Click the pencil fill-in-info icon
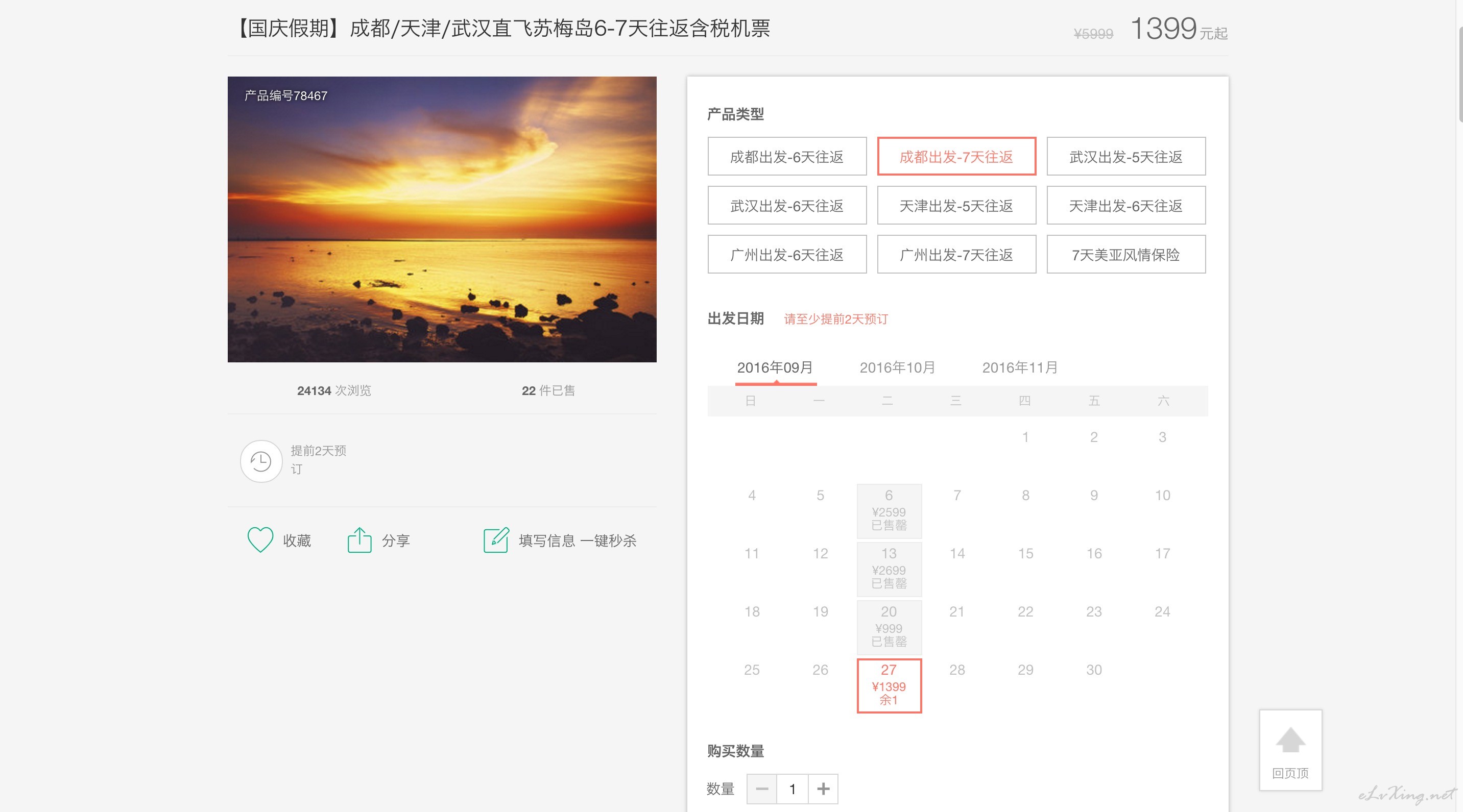The height and width of the screenshot is (812, 1463). point(496,539)
